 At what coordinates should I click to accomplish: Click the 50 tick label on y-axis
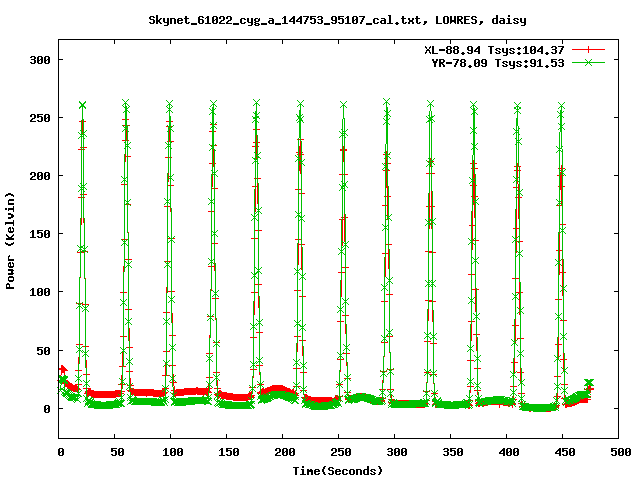click(41, 350)
